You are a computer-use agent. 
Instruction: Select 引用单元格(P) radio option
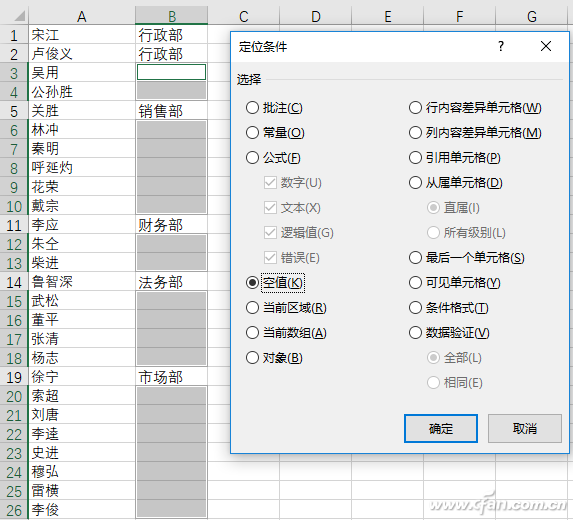(455, 158)
